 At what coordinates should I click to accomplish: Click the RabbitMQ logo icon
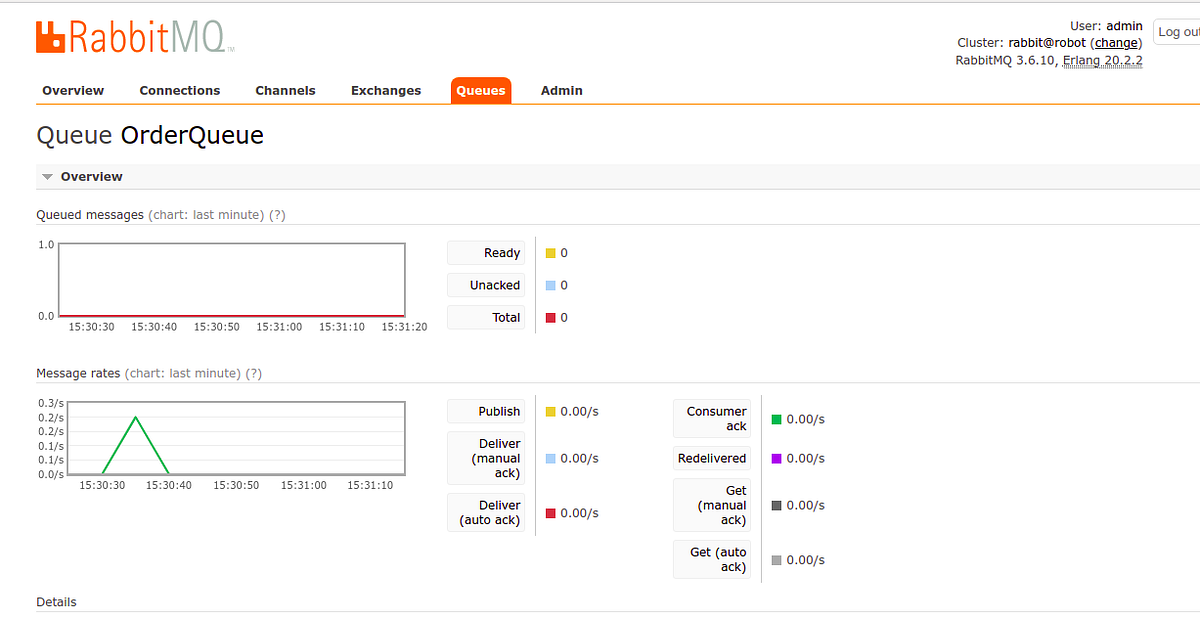tap(49, 37)
